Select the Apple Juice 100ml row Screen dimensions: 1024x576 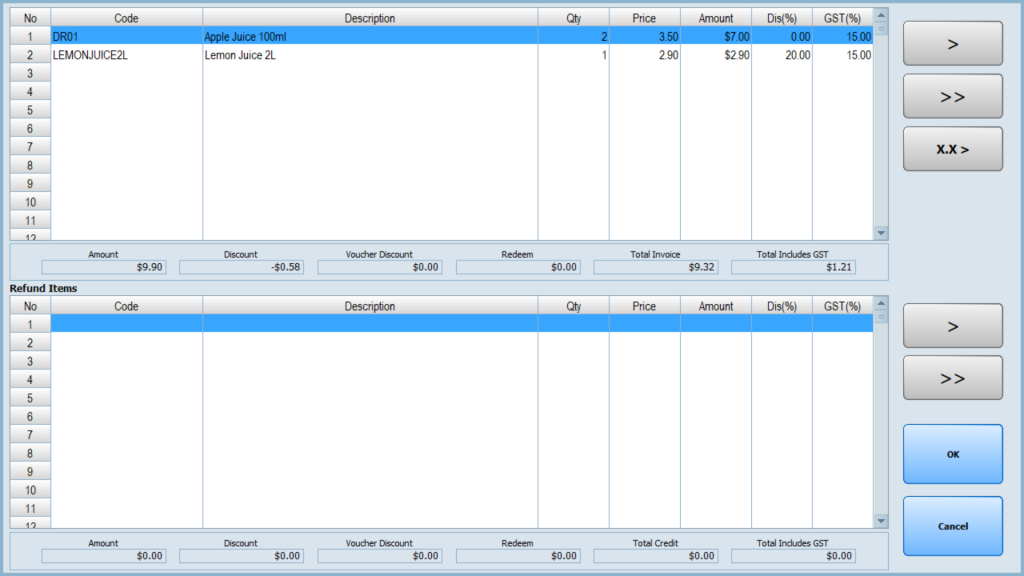[369, 36]
